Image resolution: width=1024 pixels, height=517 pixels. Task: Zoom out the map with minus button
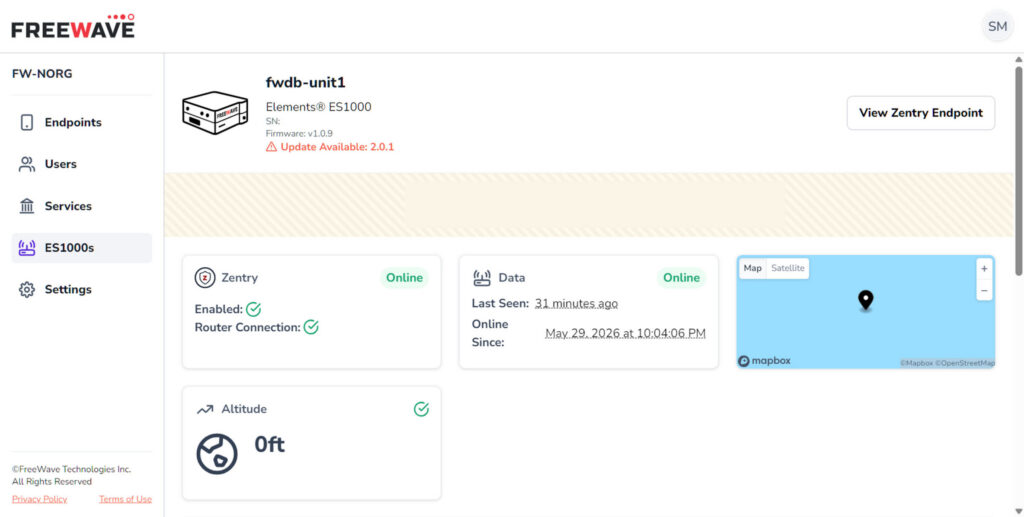click(x=984, y=290)
